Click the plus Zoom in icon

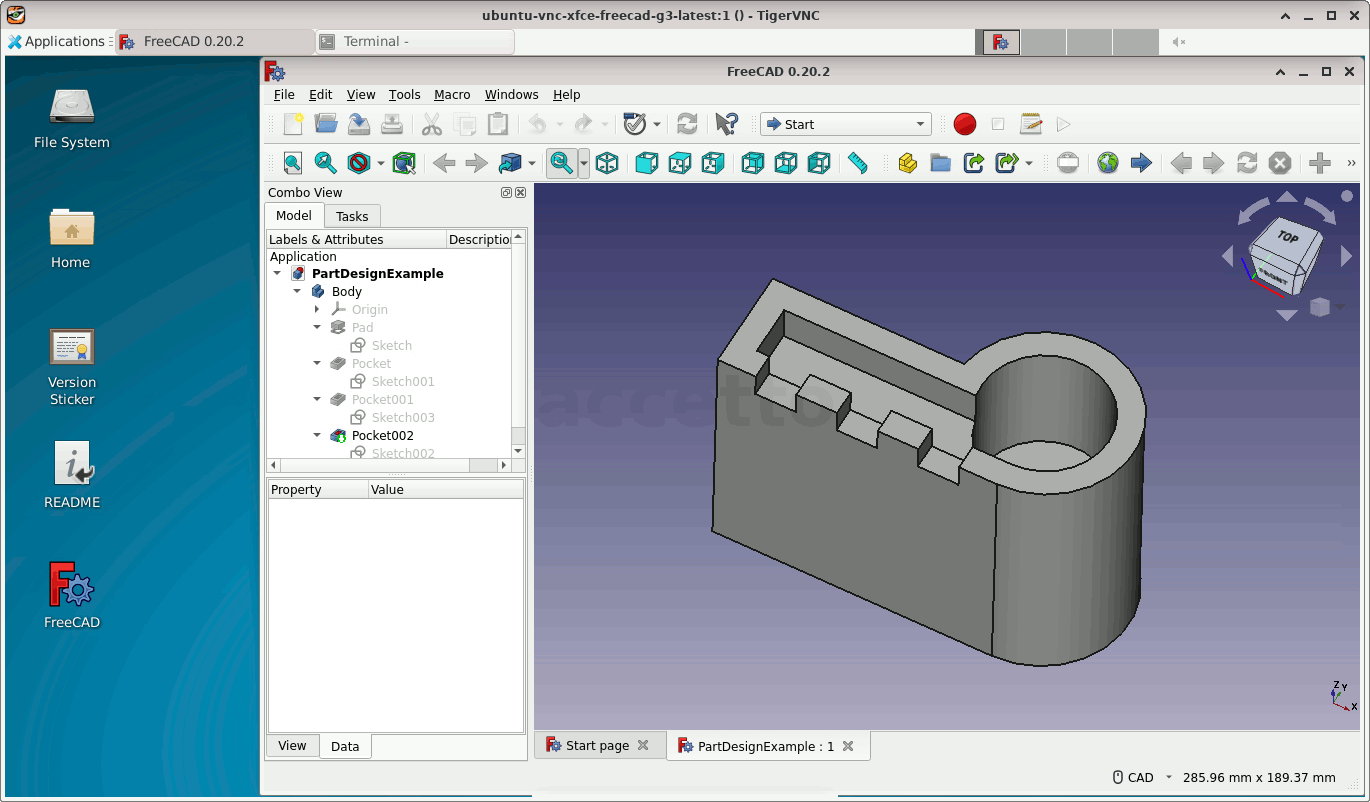[x=1320, y=163]
